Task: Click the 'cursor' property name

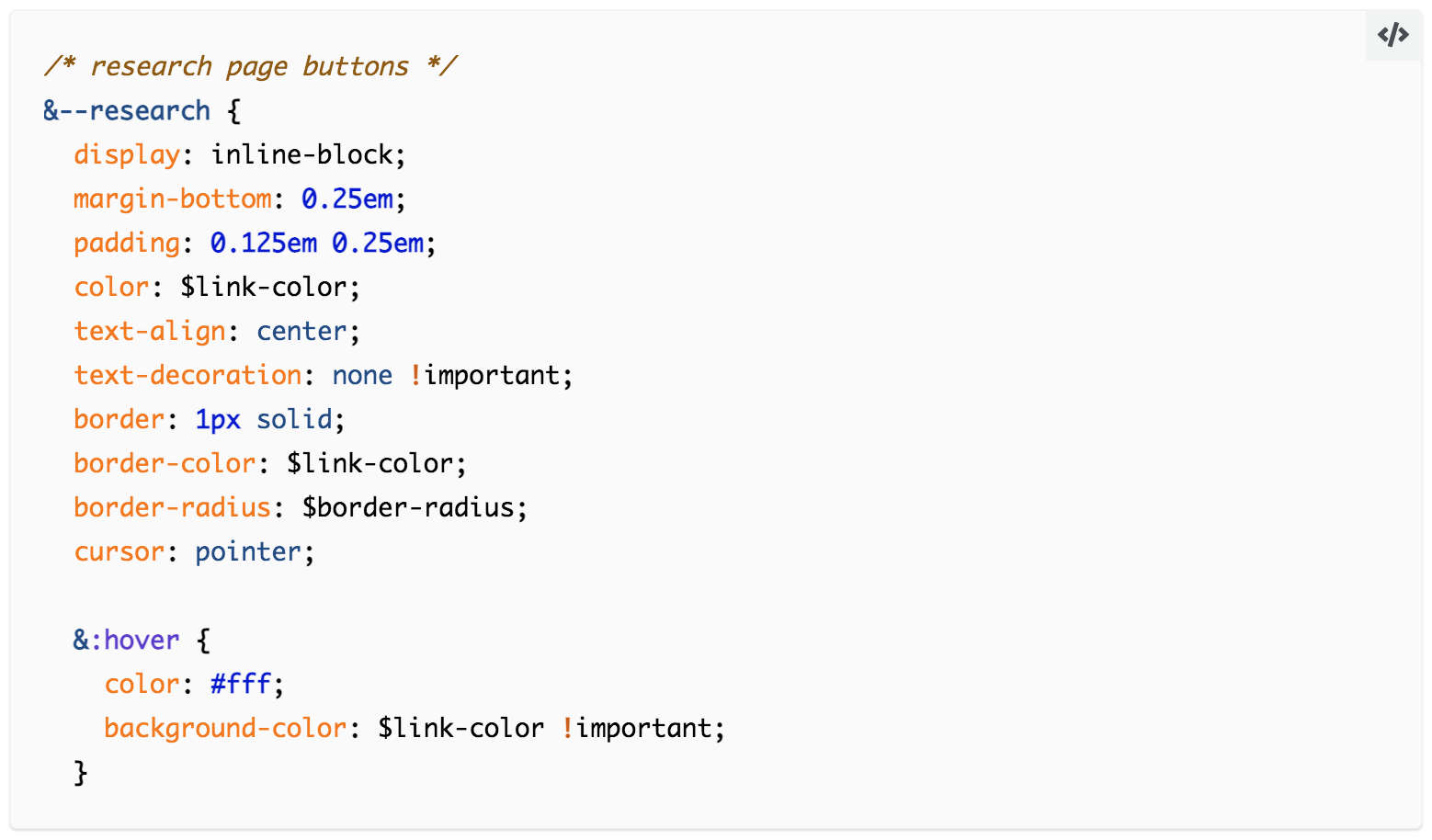Action: point(119,551)
